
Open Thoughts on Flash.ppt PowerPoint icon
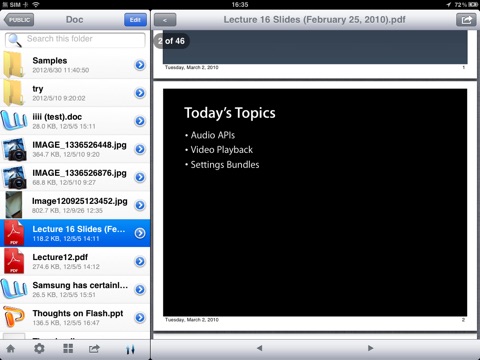(14, 317)
